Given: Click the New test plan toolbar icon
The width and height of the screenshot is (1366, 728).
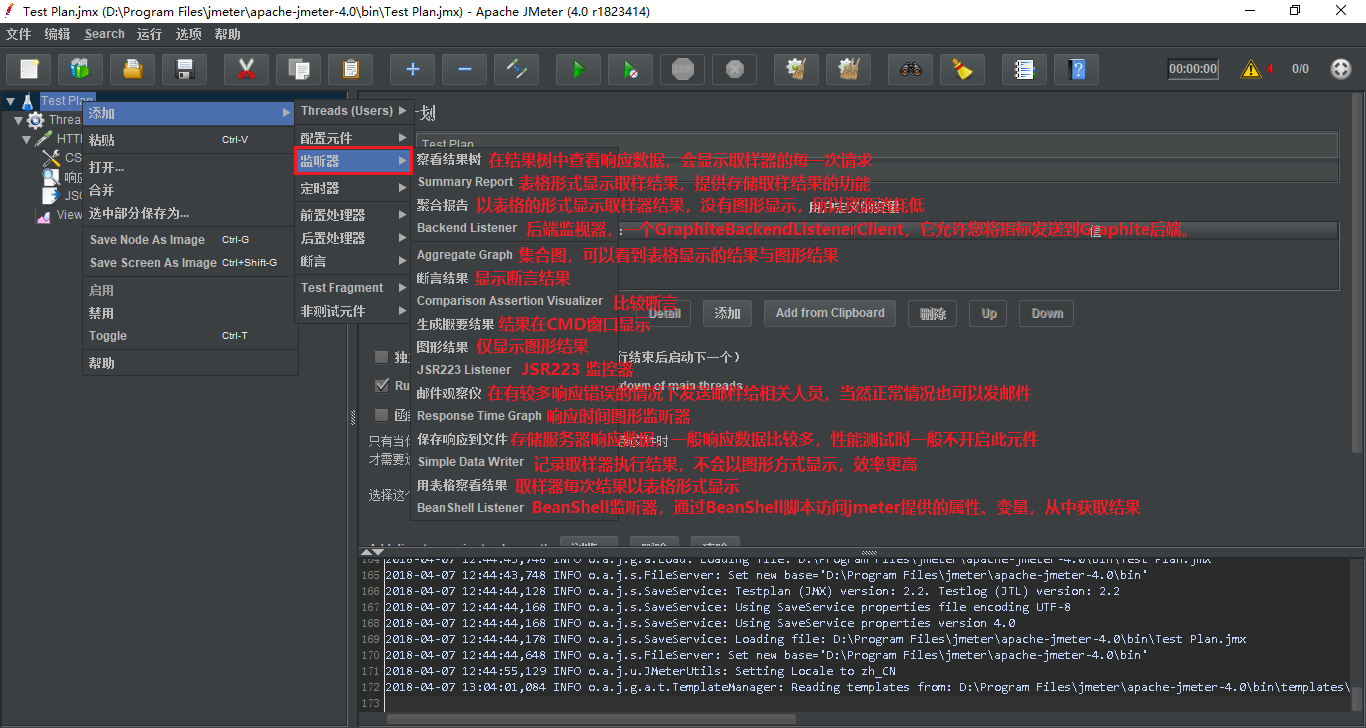Looking at the screenshot, I should click(x=29, y=69).
